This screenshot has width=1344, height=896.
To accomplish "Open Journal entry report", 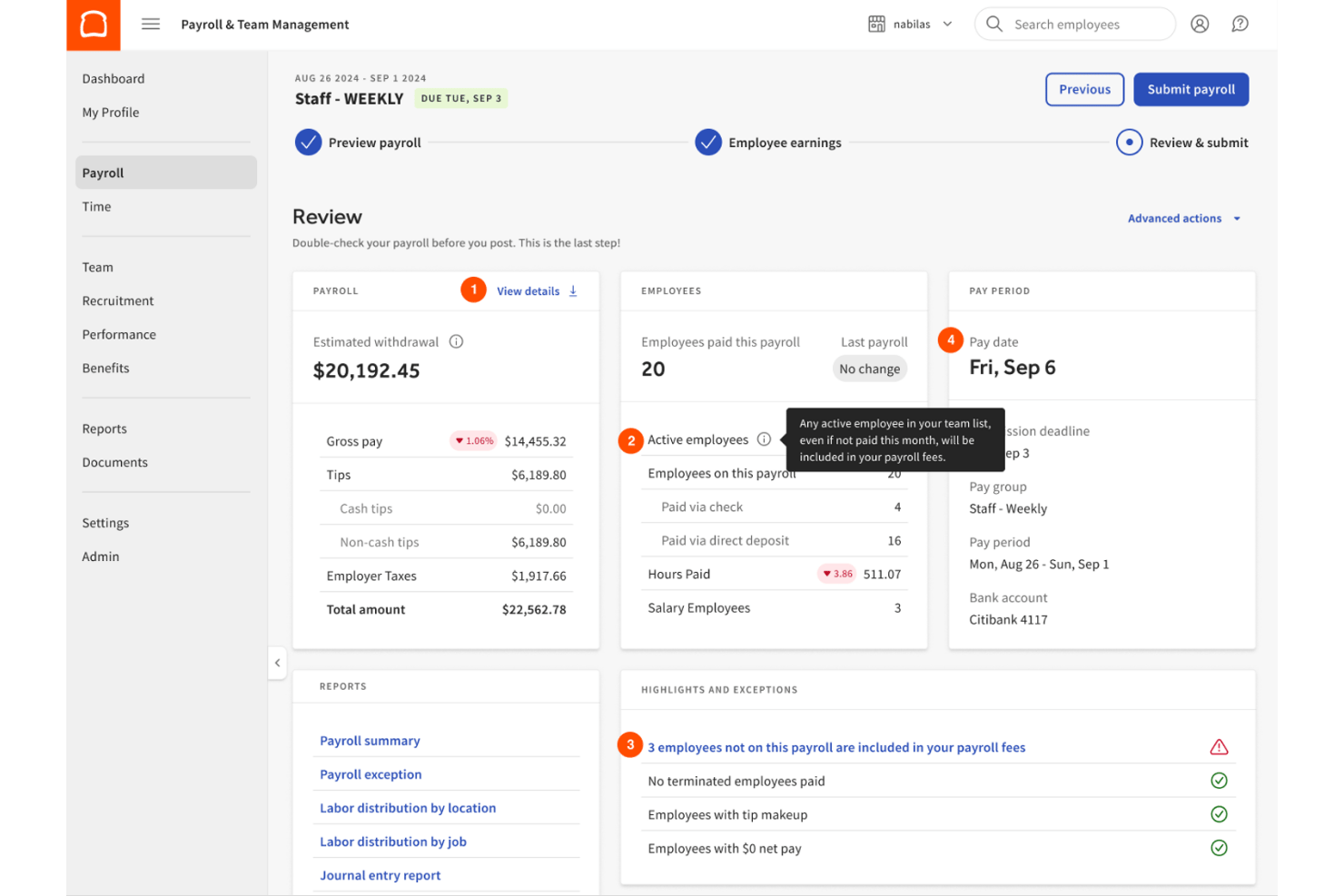I will coord(380,875).
